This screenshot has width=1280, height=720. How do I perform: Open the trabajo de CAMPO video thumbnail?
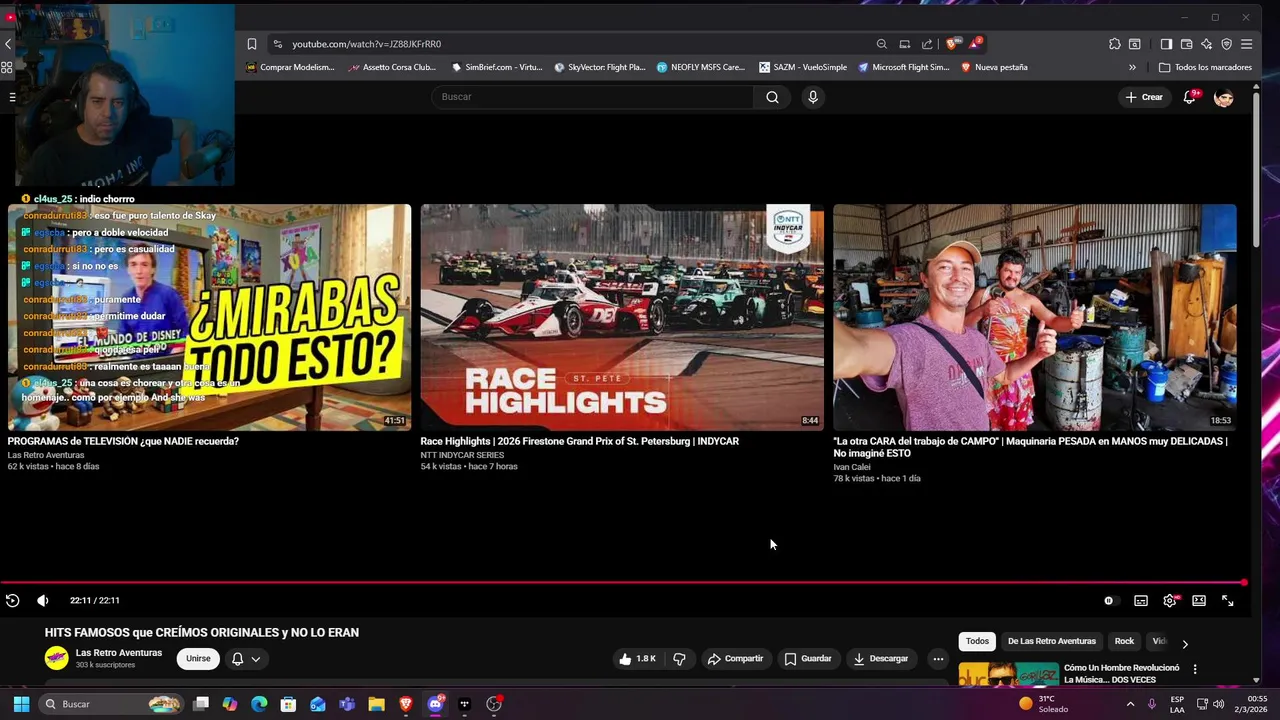pos(1035,317)
